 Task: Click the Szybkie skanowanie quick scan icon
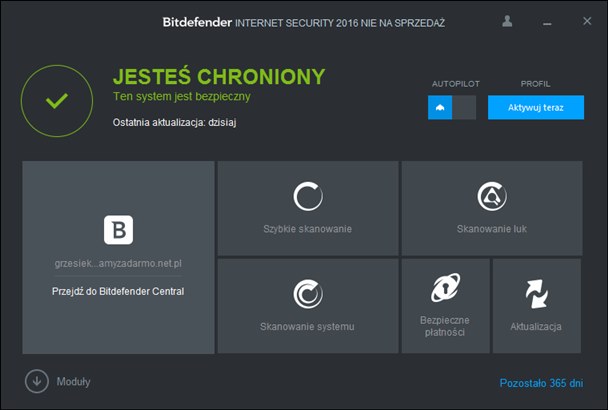click(307, 196)
